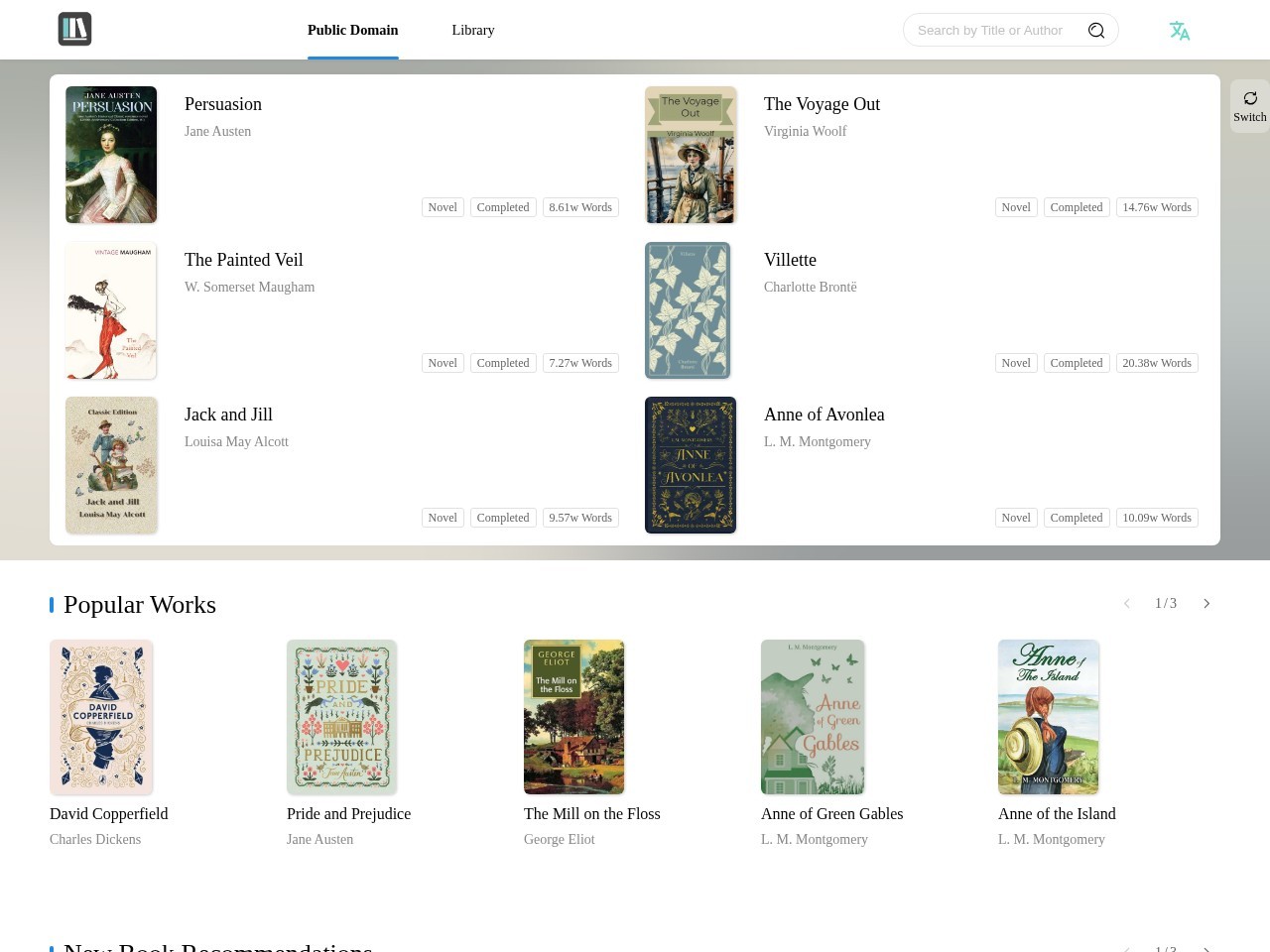The height and width of the screenshot is (952, 1270).
Task: Go to next Popular Works page
Action: 1206,604
